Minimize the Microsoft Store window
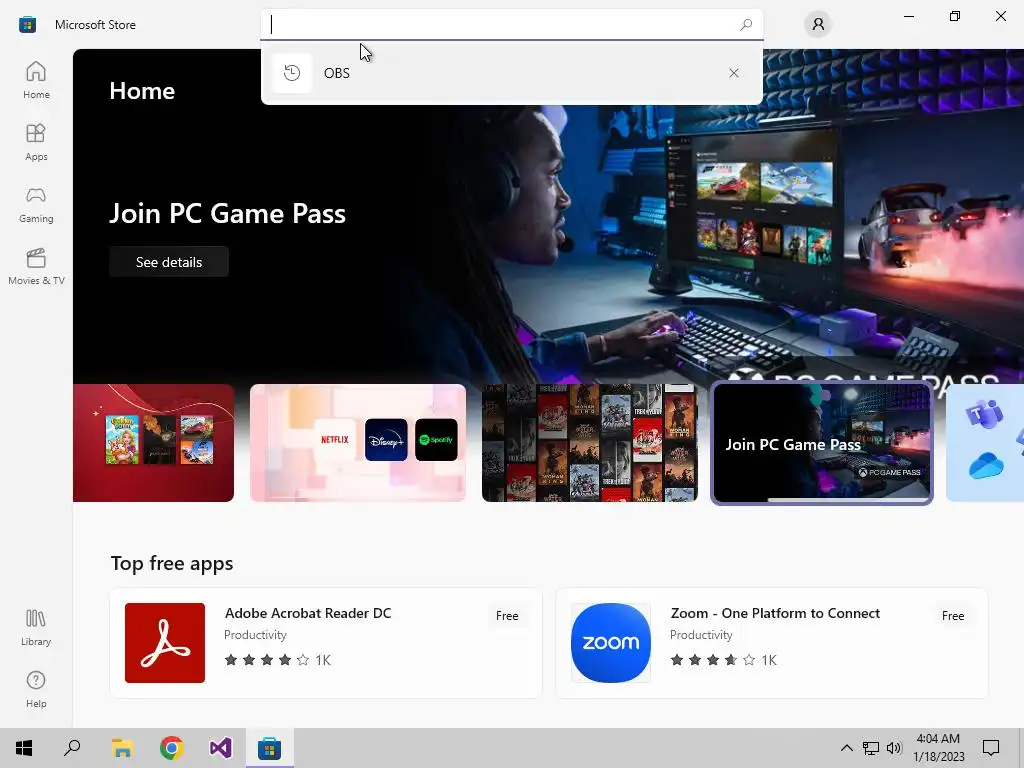 coord(908,16)
